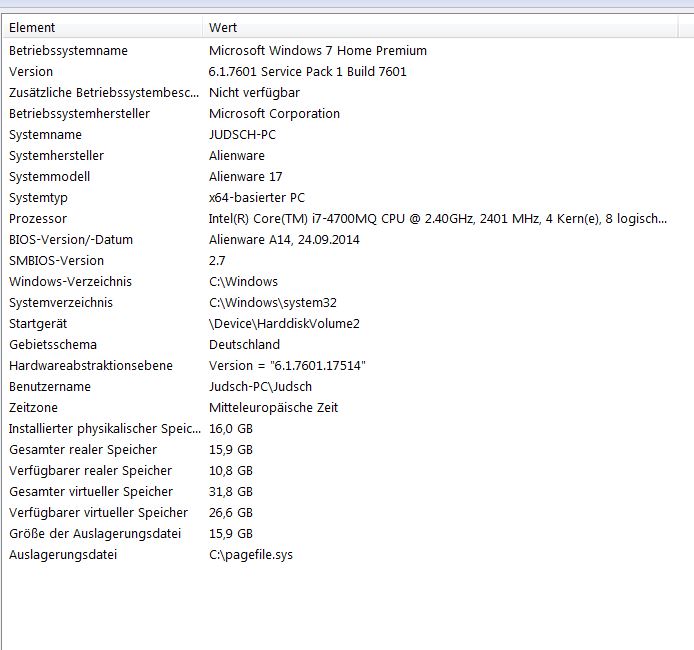Viewport: 694px width, 650px height.
Task: Select value C:\Windows
Action: (243, 281)
